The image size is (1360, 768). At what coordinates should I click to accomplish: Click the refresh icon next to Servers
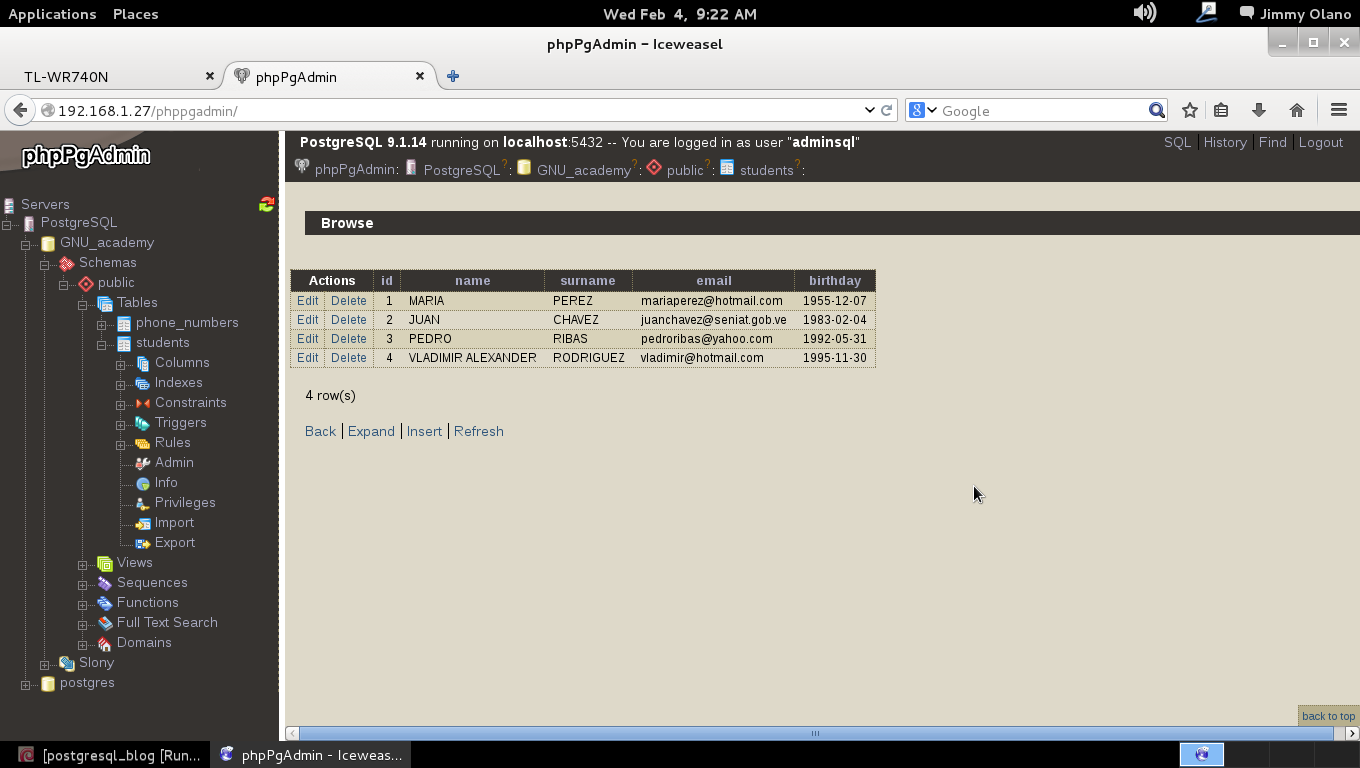266,204
